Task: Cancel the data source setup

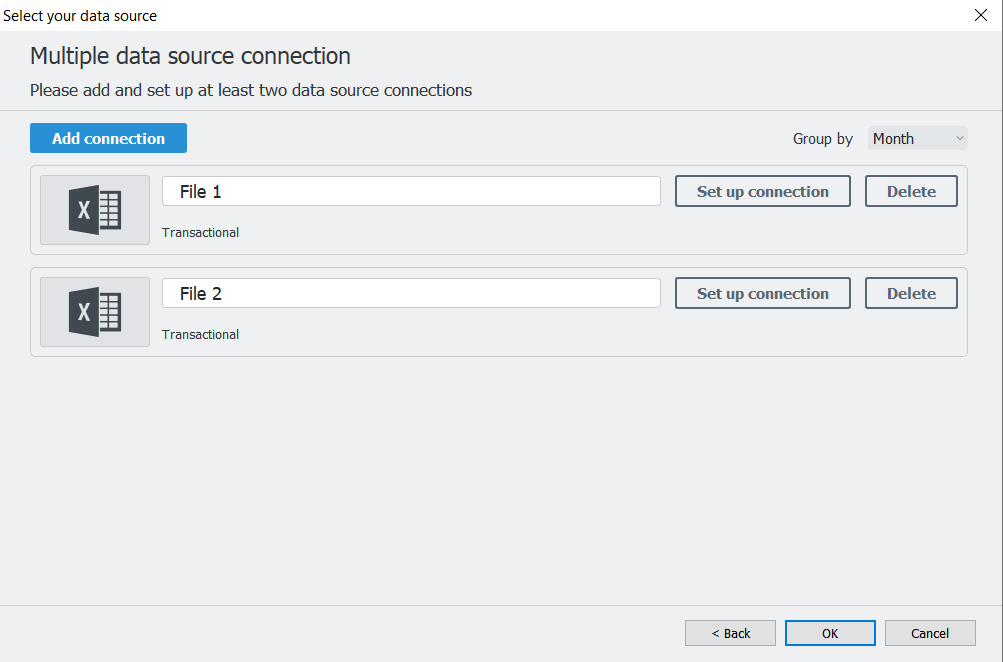Action: tap(930, 633)
